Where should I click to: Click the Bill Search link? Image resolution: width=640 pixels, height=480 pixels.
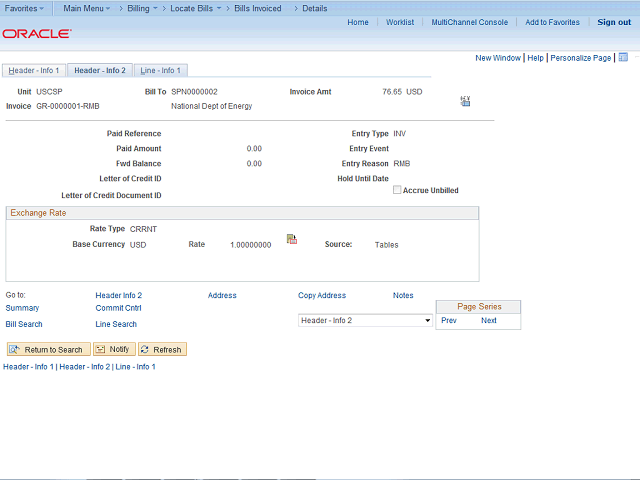[x=24, y=324]
